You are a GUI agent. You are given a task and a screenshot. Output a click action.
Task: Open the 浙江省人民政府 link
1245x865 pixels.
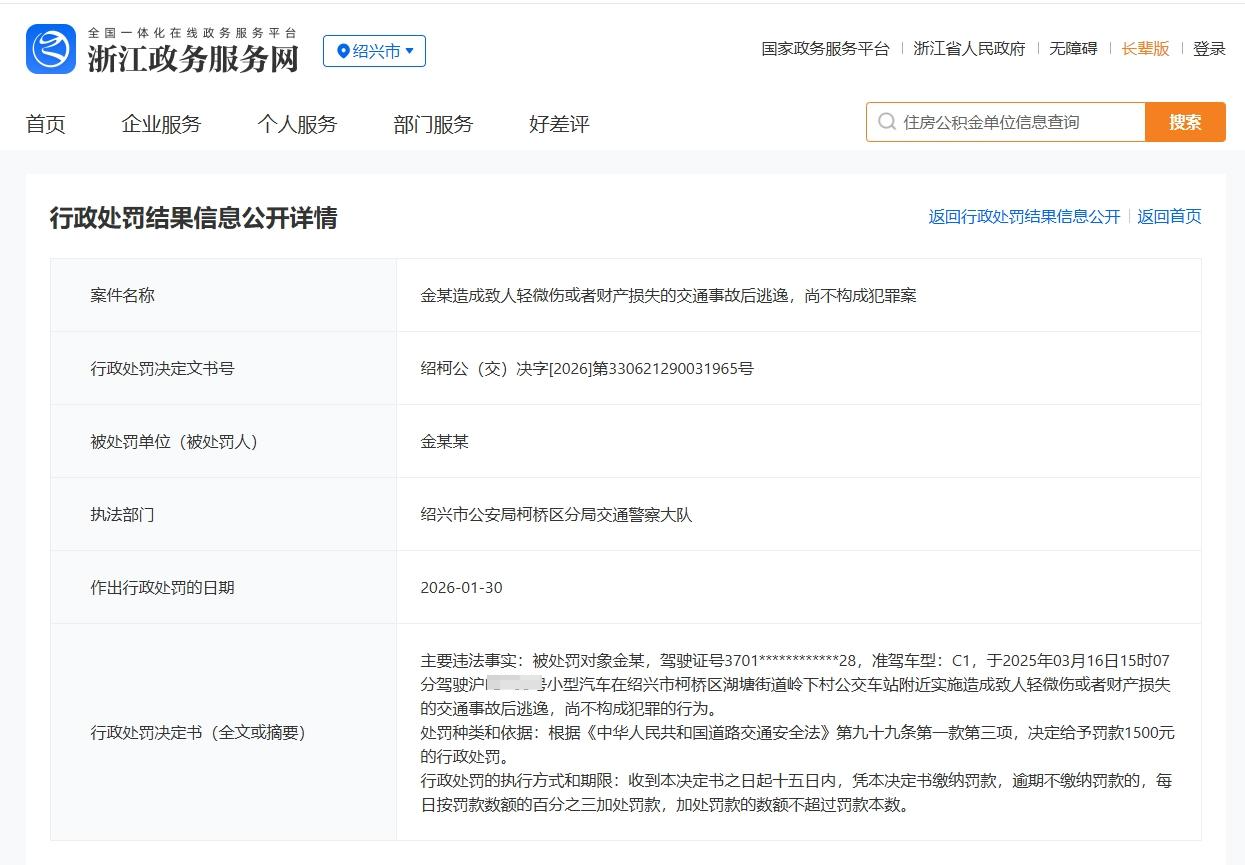[970, 48]
